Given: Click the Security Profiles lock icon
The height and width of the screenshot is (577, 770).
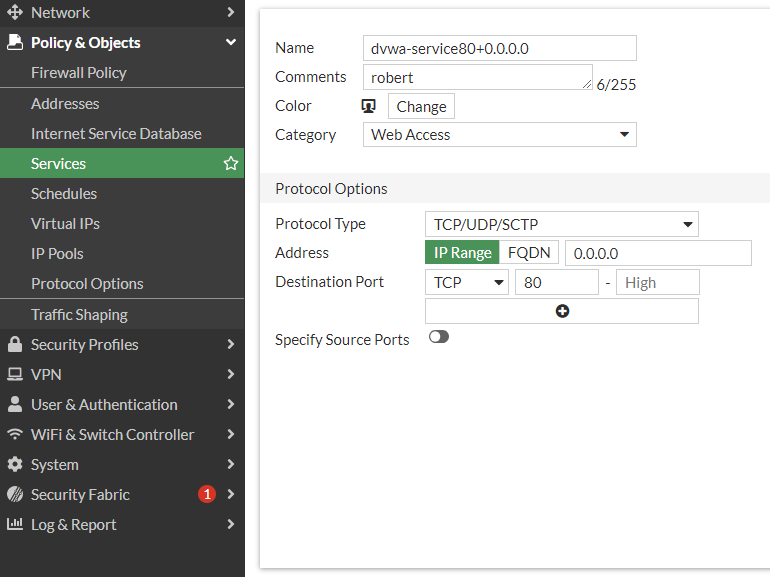Looking at the screenshot, I should click(15, 344).
